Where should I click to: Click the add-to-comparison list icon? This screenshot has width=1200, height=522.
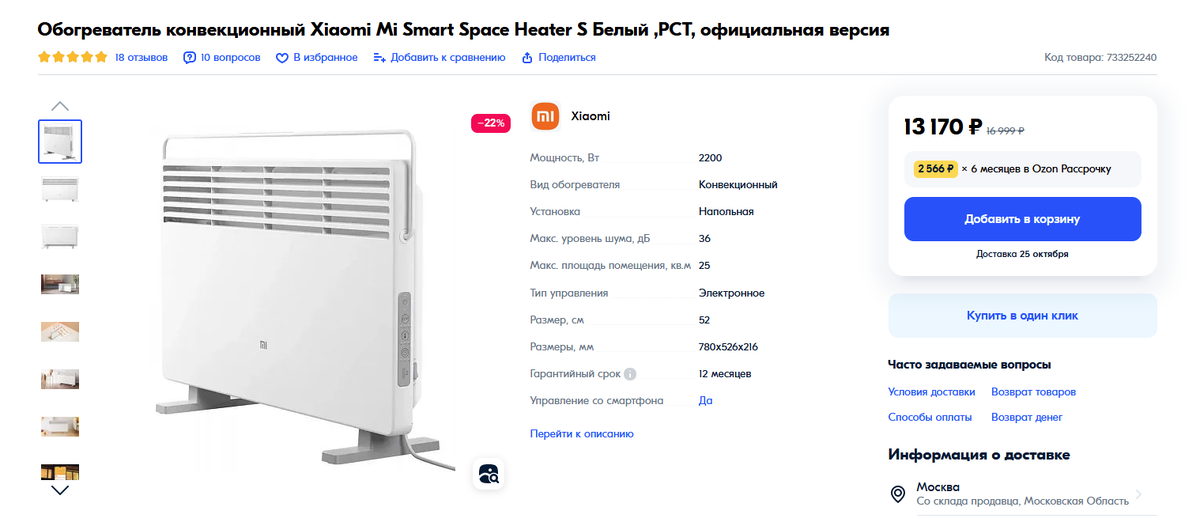pos(379,58)
